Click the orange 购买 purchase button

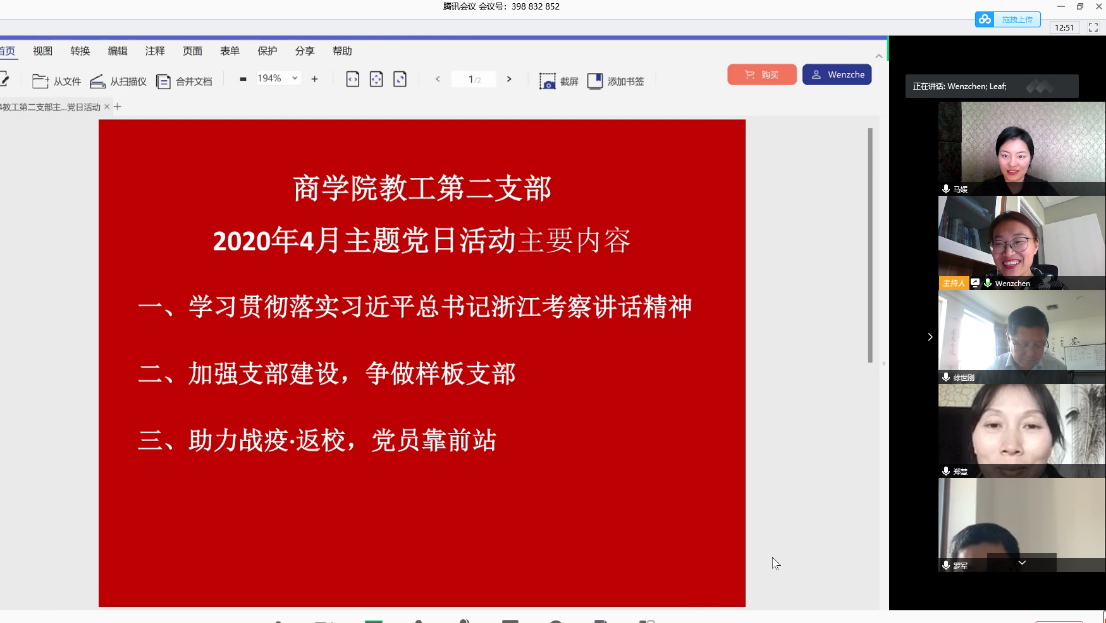(x=762, y=75)
